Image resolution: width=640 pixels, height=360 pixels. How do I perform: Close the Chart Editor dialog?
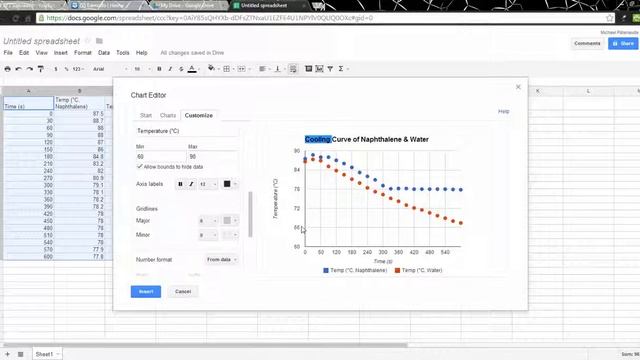(518, 87)
